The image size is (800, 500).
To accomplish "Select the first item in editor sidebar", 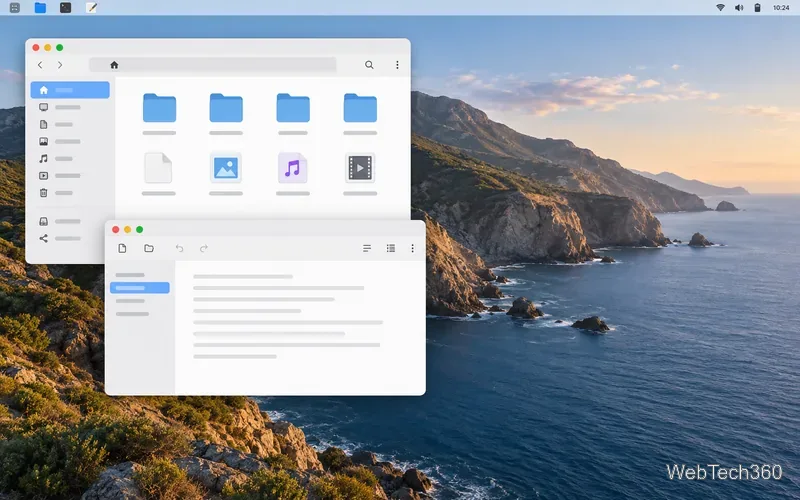I will 130,275.
